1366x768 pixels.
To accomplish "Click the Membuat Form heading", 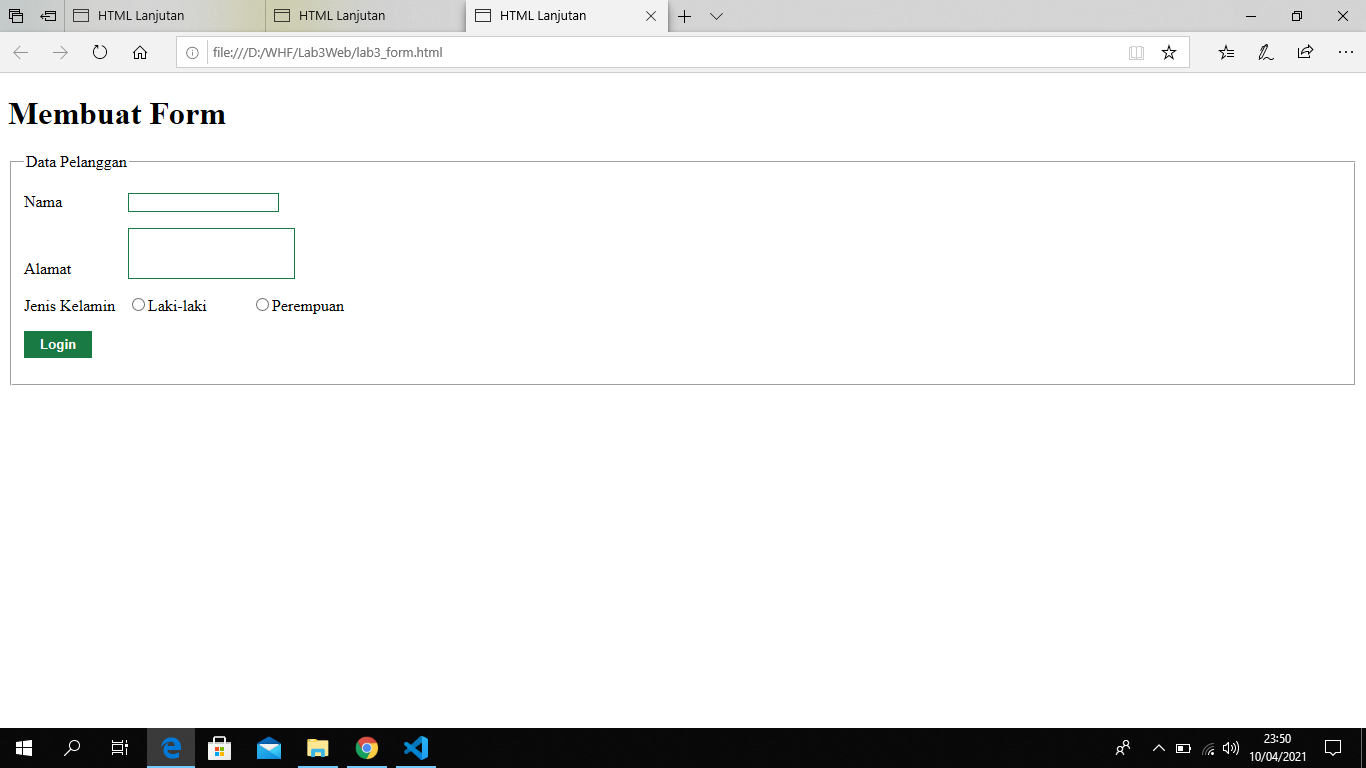I will pyautogui.click(x=117, y=114).
